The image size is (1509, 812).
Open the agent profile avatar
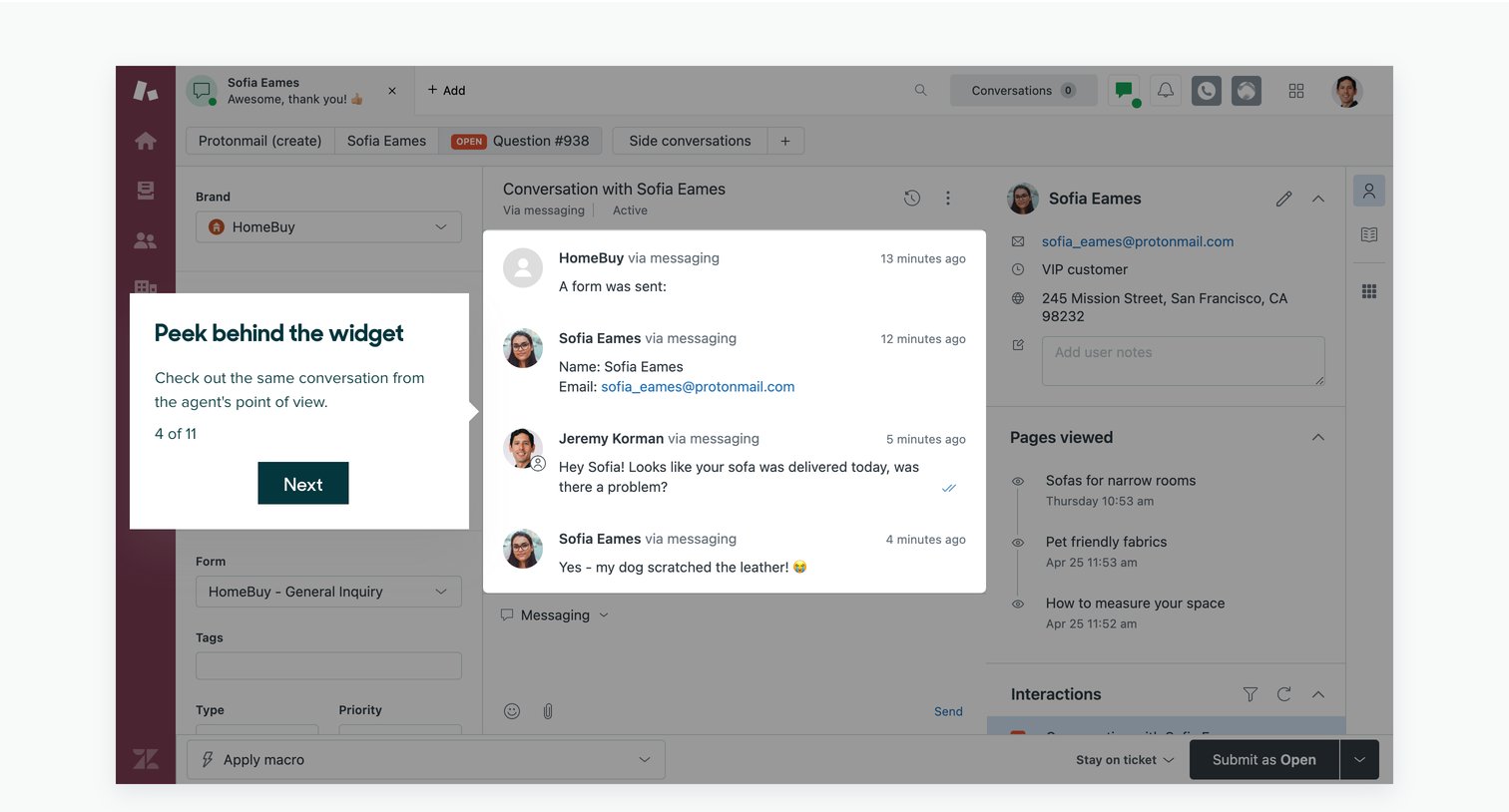1347,91
